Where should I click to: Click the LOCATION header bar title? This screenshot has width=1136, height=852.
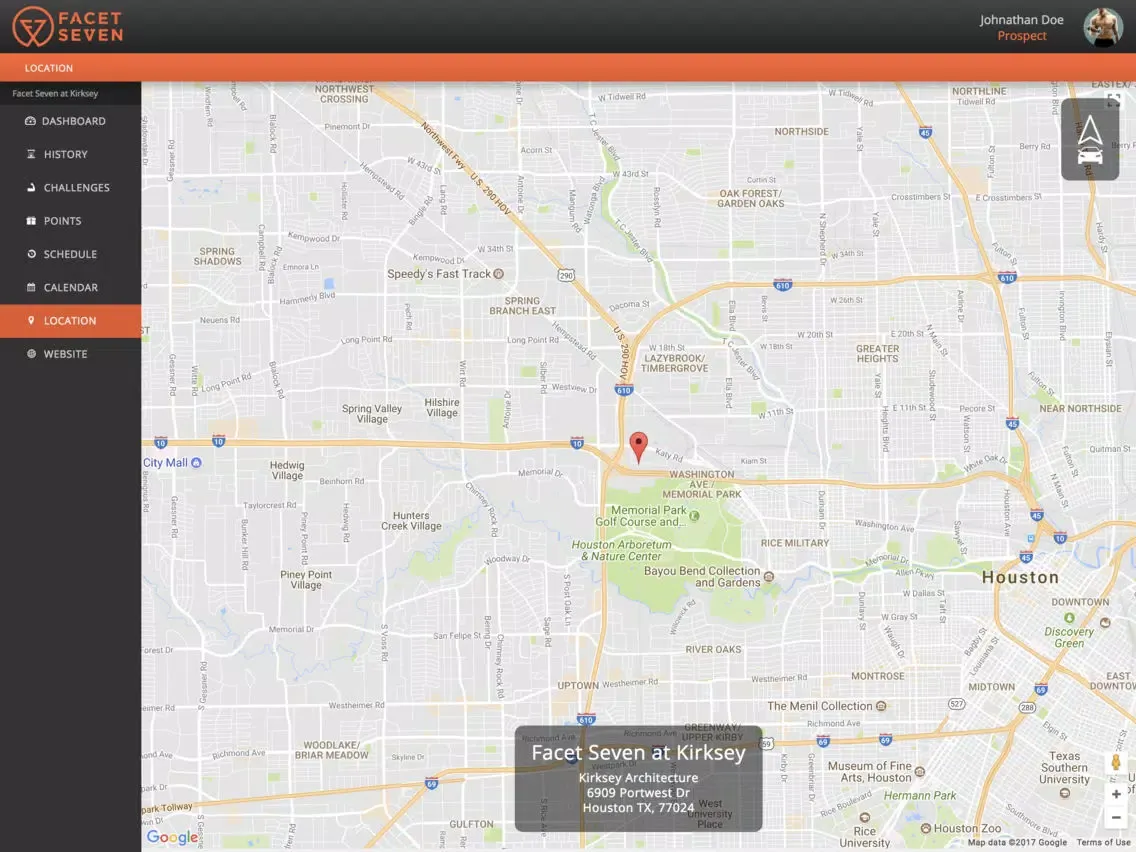[49, 68]
